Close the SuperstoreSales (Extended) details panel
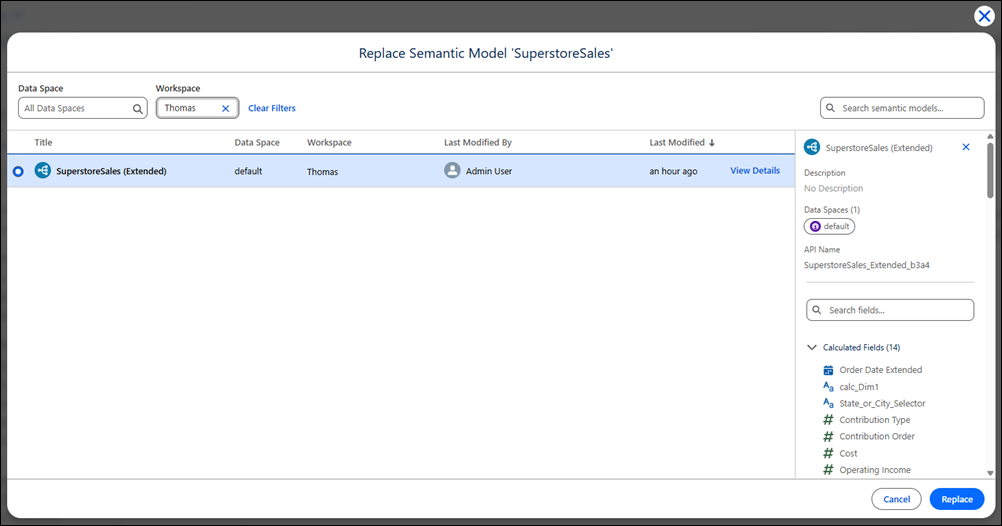Screen dimensions: 1002x526 coord(966,147)
